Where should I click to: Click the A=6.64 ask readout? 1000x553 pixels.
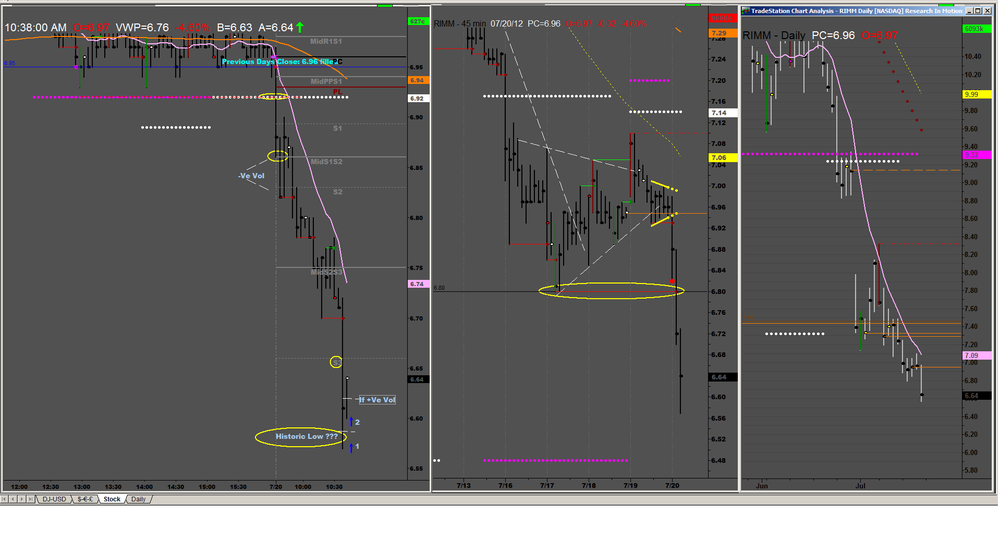pyautogui.click(x=276, y=27)
